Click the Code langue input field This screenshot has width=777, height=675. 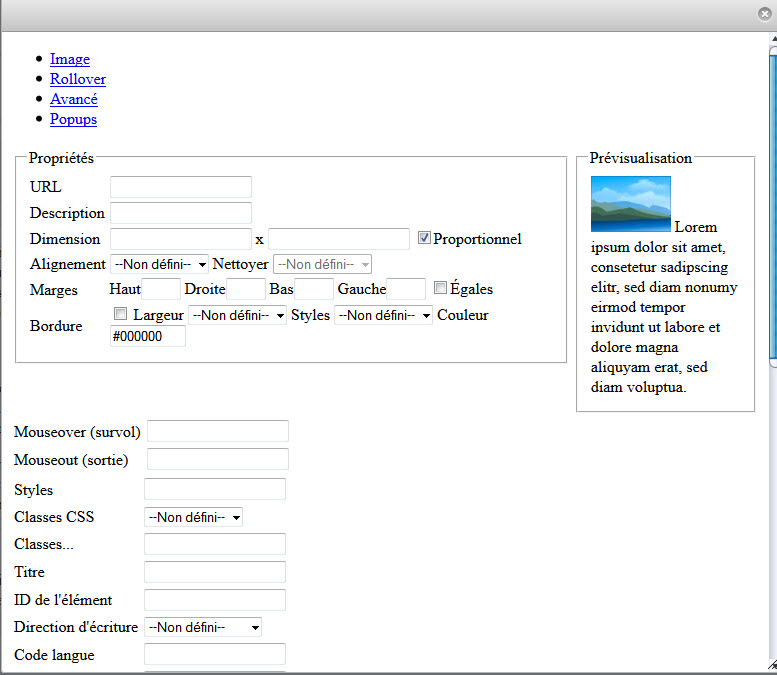click(215, 654)
